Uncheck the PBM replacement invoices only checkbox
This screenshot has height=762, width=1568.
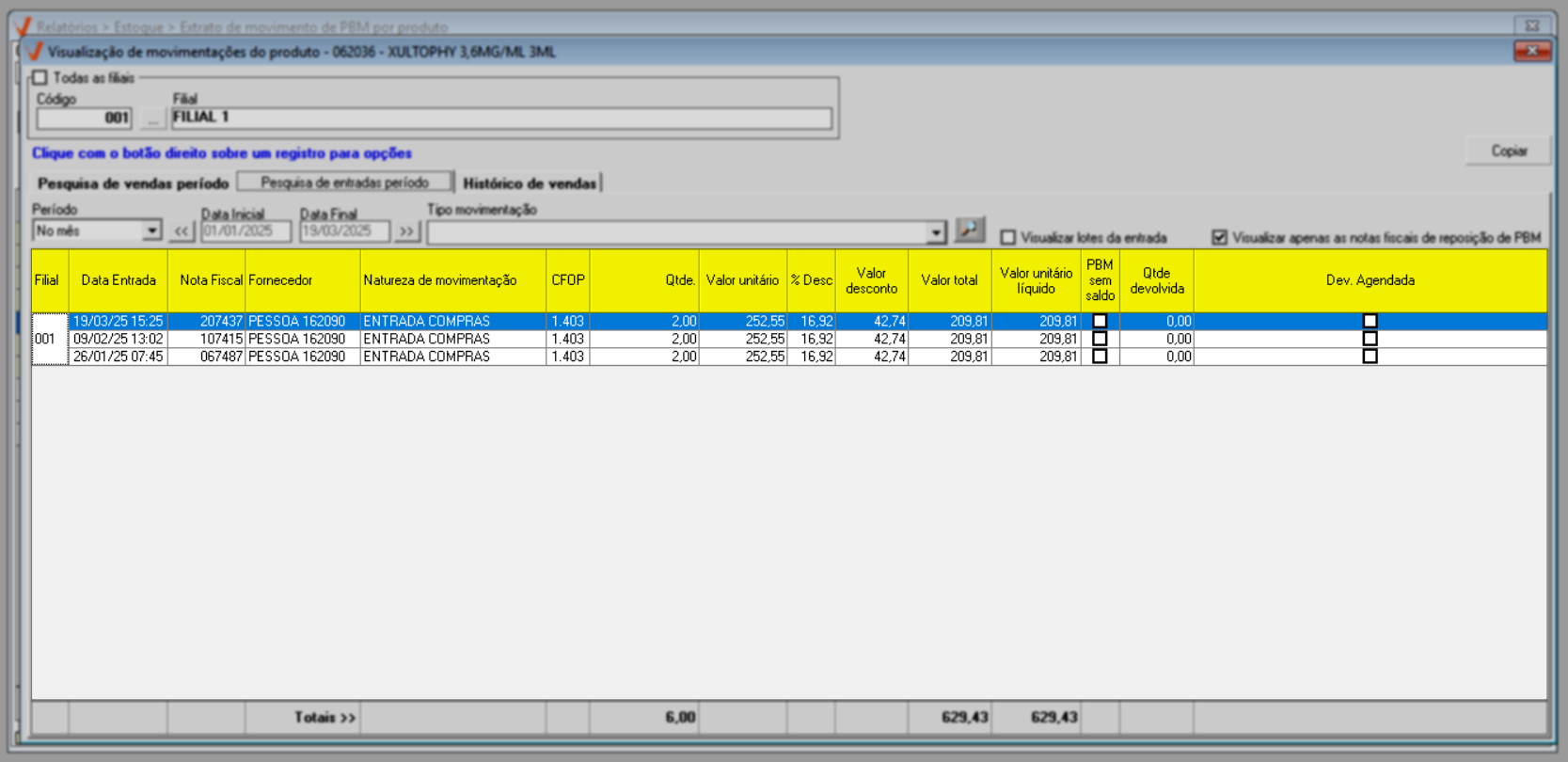pyautogui.click(x=1220, y=238)
